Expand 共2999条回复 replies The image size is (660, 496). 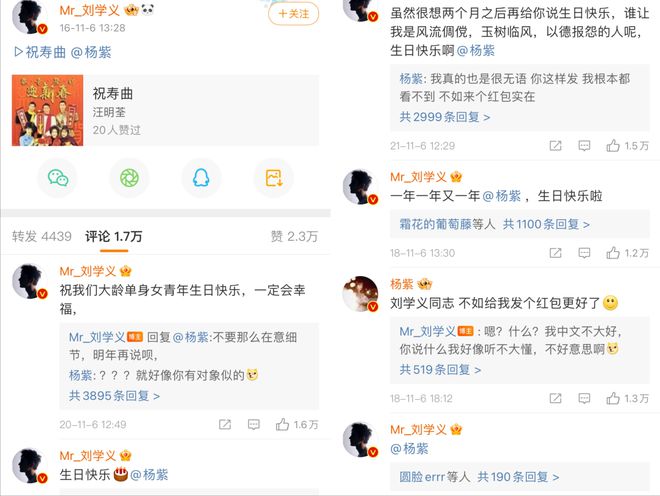tap(444, 117)
